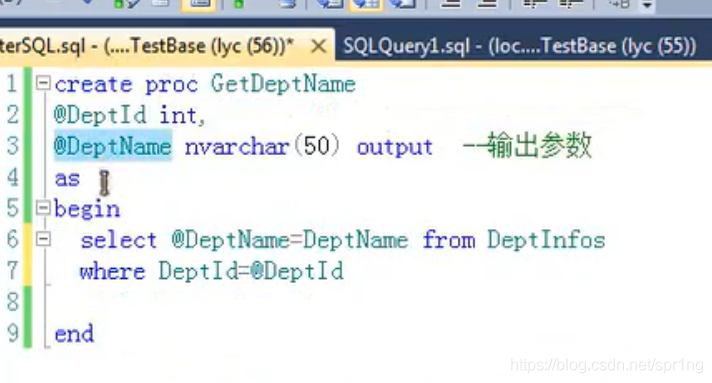Click the 'nvarchar' type on line 3
The height and width of the screenshot is (383, 712).
click(237, 147)
